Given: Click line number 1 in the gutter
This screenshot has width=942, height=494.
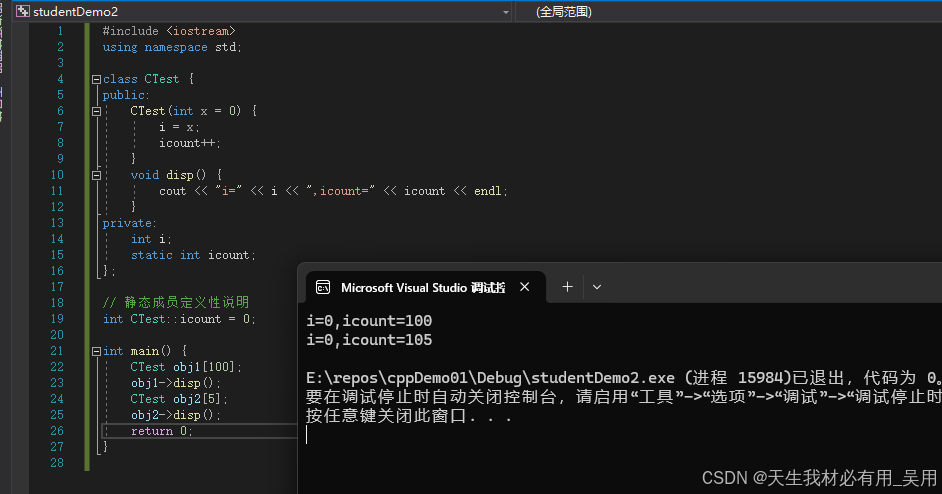Looking at the screenshot, I should (x=60, y=31).
